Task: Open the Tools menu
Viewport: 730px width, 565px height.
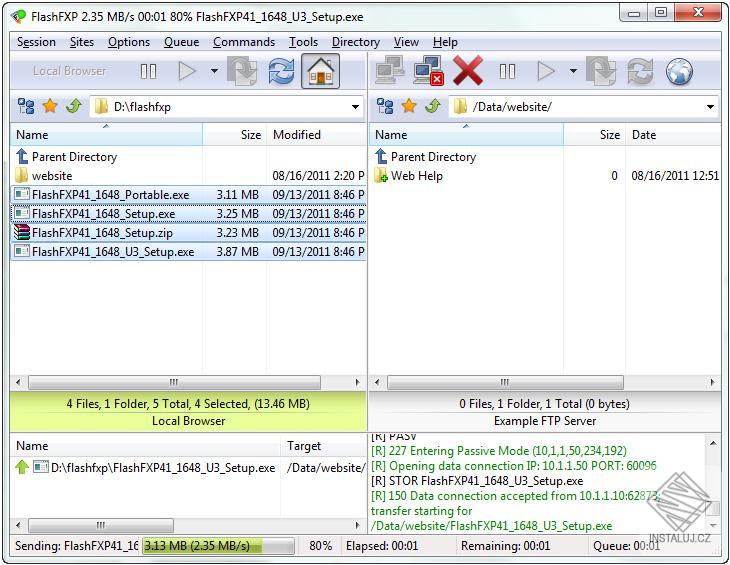Action: click(304, 42)
